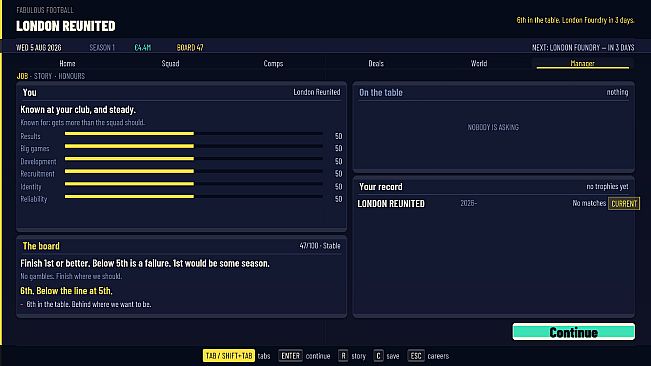This screenshot has width=651, height=366.
Task: Click the 'Finish 1st or better' objective text
Action: point(145,263)
